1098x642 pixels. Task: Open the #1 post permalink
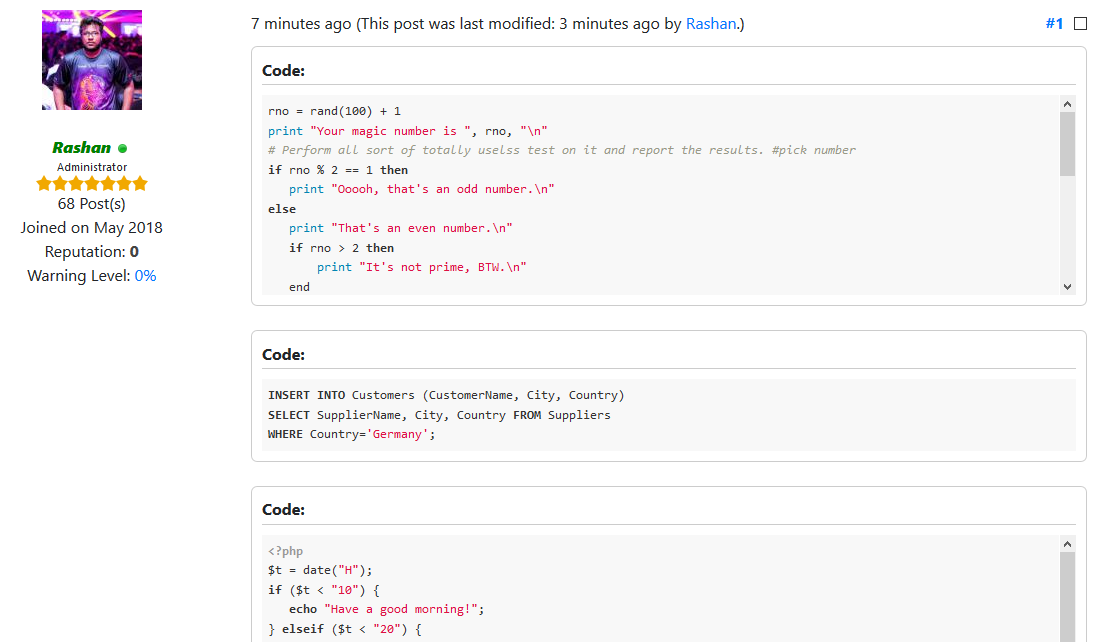1054,23
